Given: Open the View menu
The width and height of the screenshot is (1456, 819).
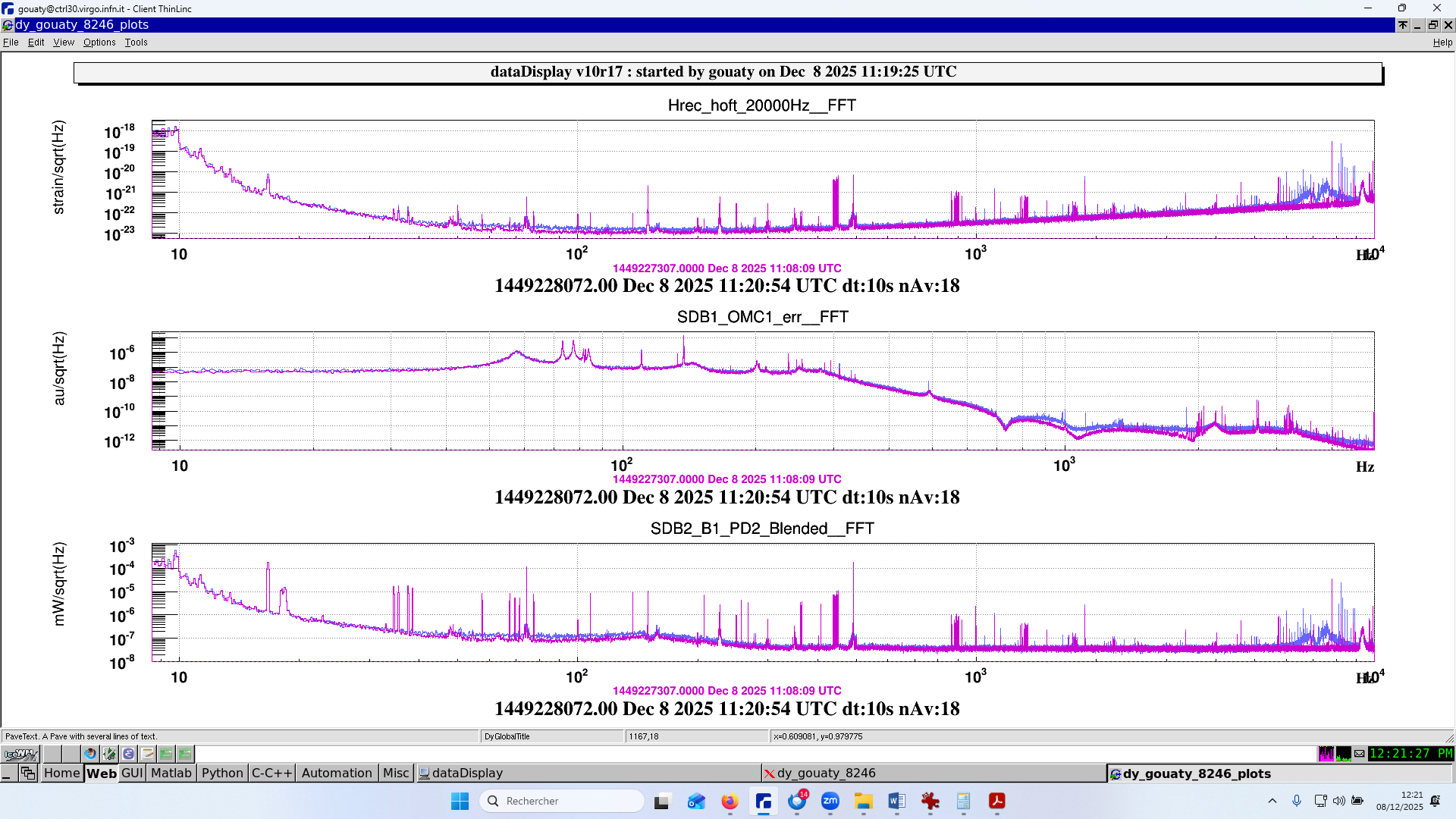Looking at the screenshot, I should 64,42.
